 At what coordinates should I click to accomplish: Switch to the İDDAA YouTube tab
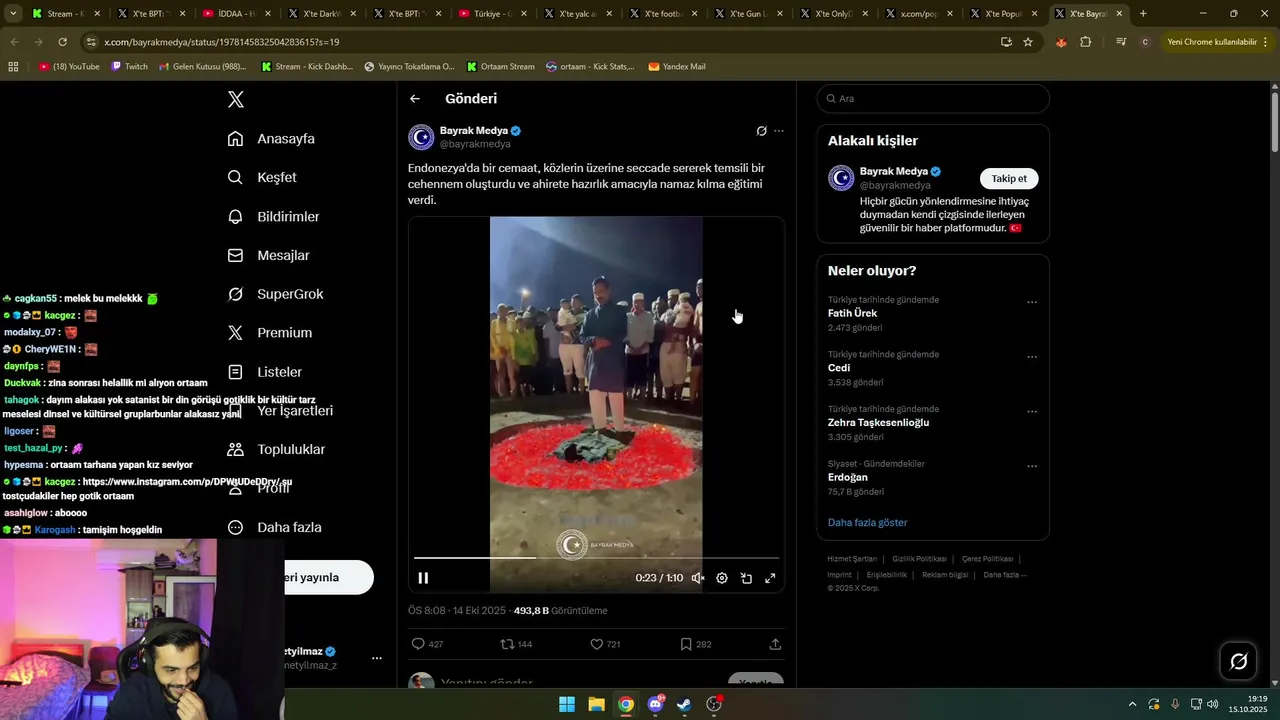point(235,14)
